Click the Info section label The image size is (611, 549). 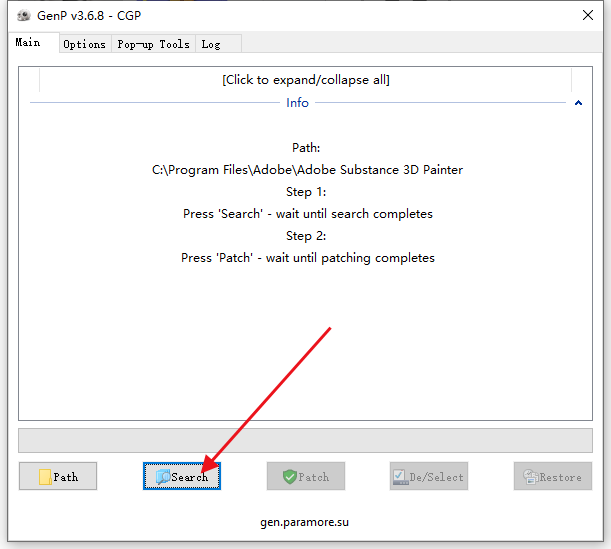click(x=297, y=103)
